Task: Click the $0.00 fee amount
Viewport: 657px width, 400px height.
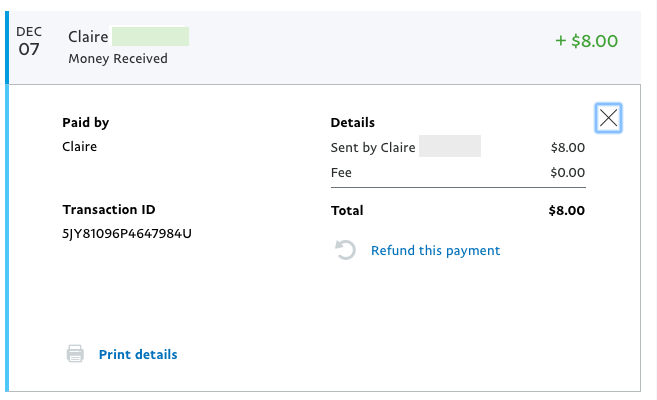Action: (x=567, y=173)
